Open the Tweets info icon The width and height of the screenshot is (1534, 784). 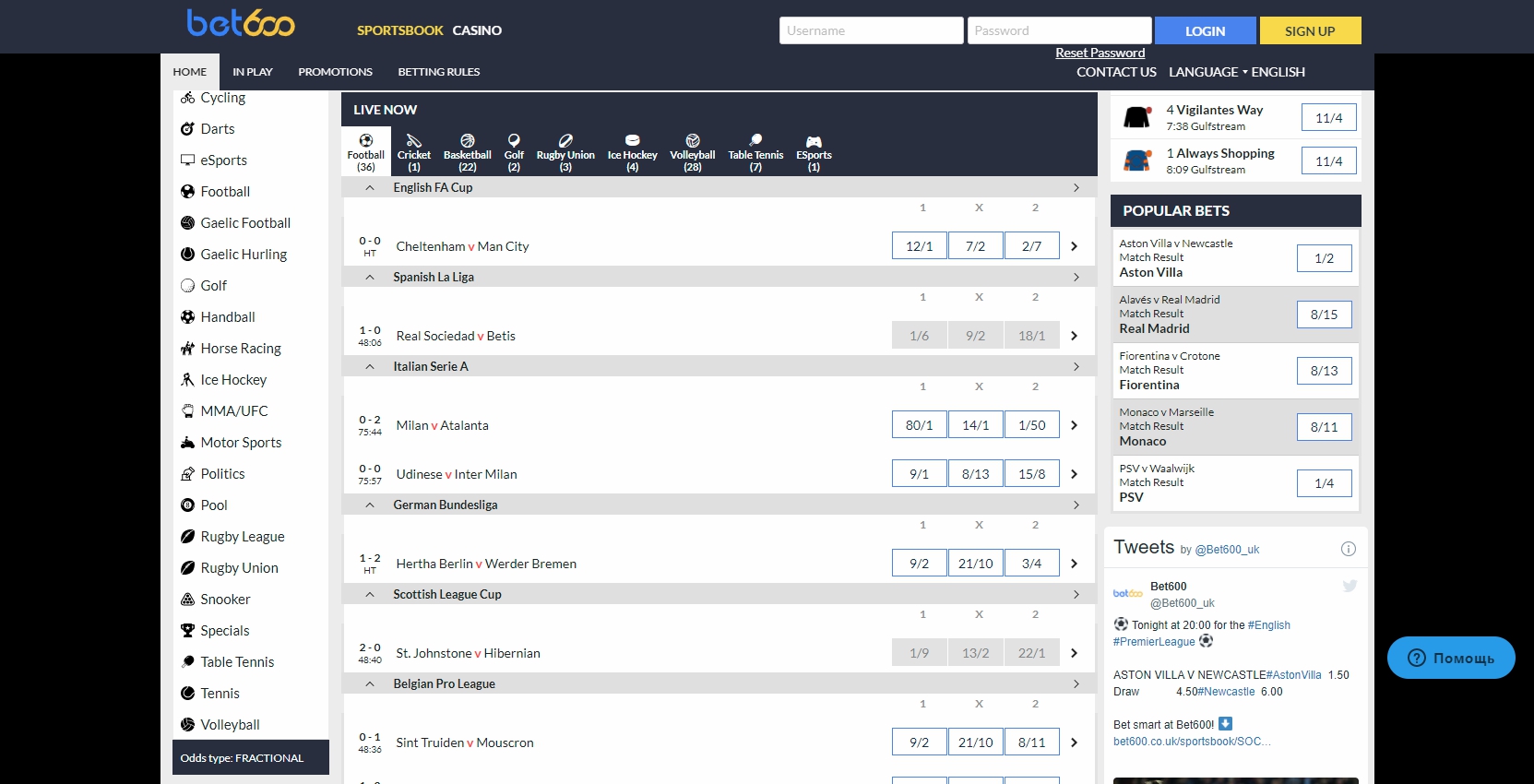pos(1348,549)
